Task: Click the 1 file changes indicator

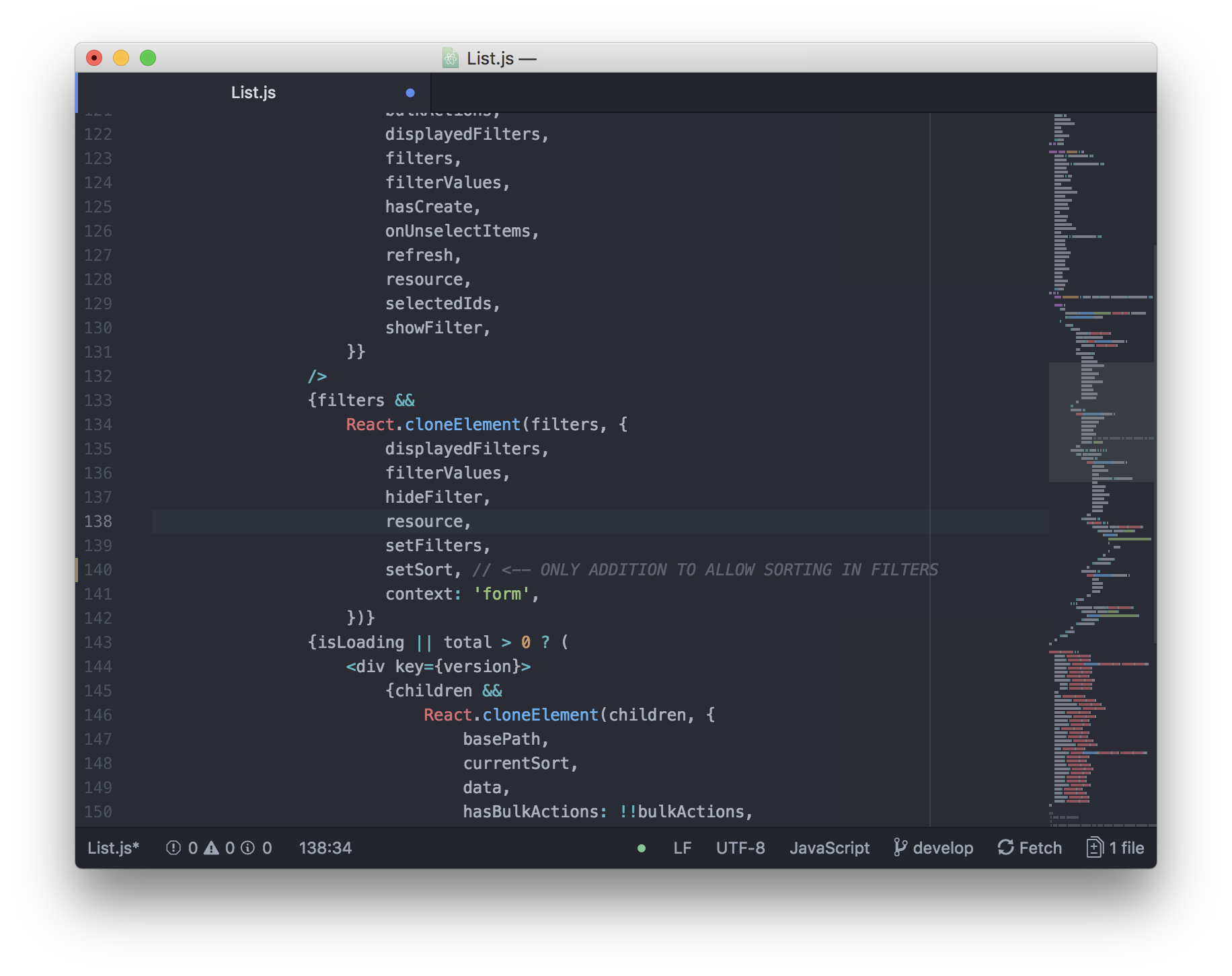Action: click(1125, 848)
